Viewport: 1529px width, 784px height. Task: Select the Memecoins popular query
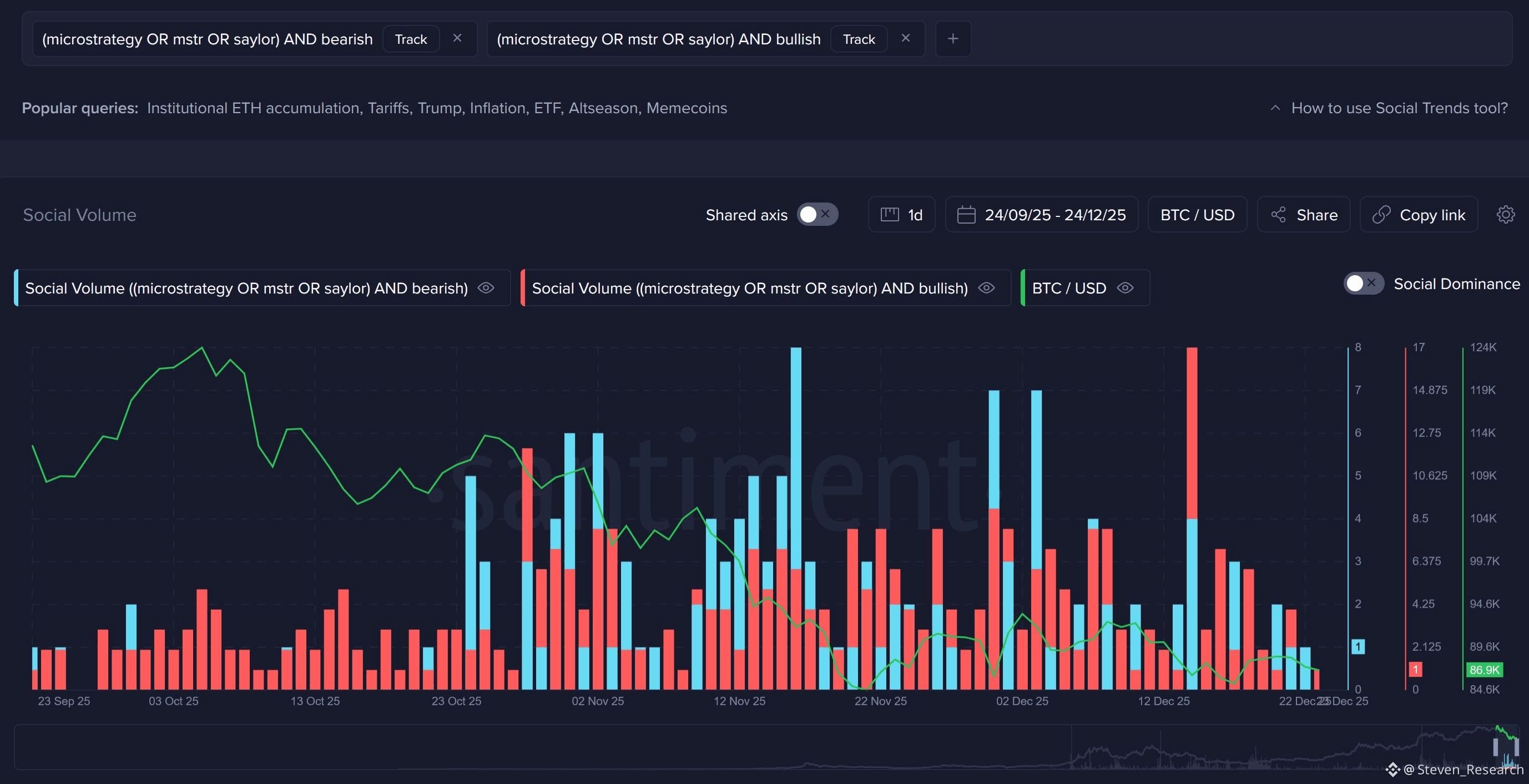(686, 108)
